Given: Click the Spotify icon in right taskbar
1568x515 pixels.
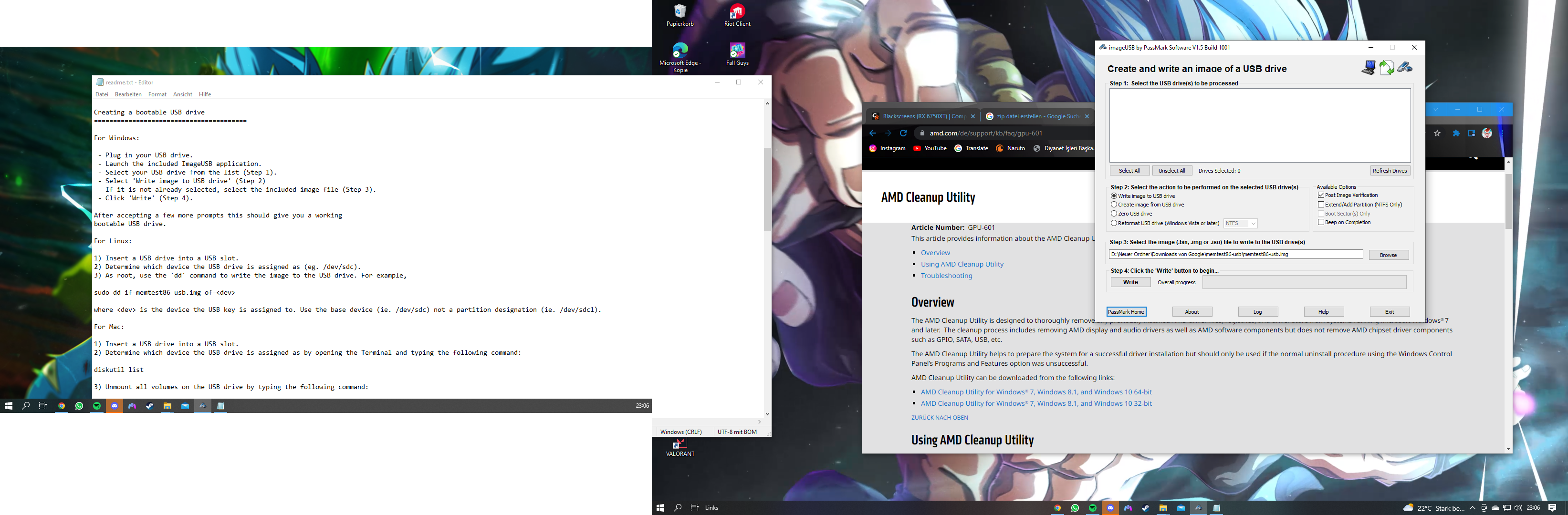Looking at the screenshot, I should (1093, 508).
